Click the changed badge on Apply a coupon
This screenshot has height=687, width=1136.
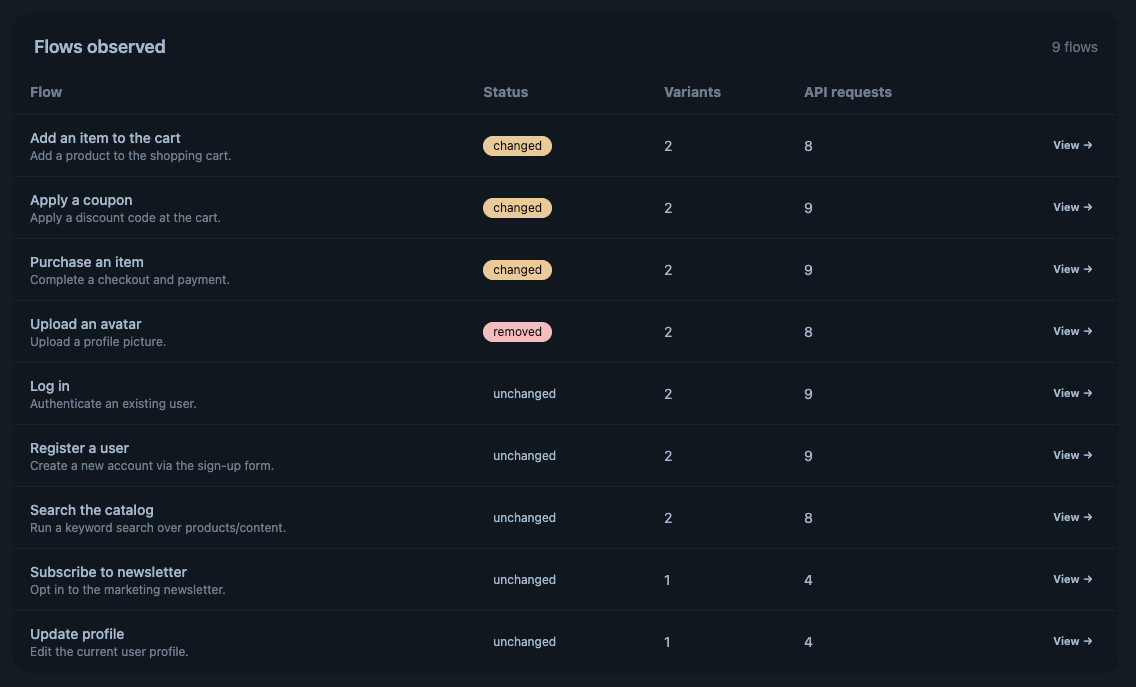(517, 208)
